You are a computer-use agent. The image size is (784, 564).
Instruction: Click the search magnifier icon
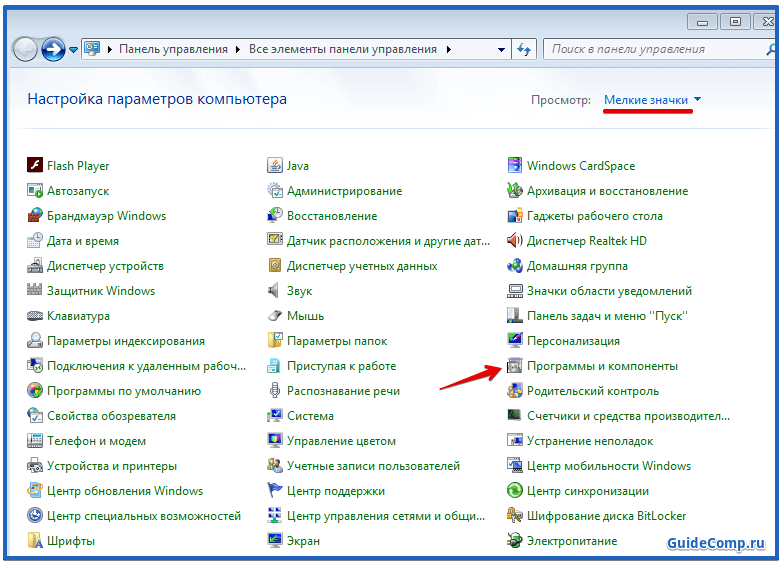pos(770,49)
